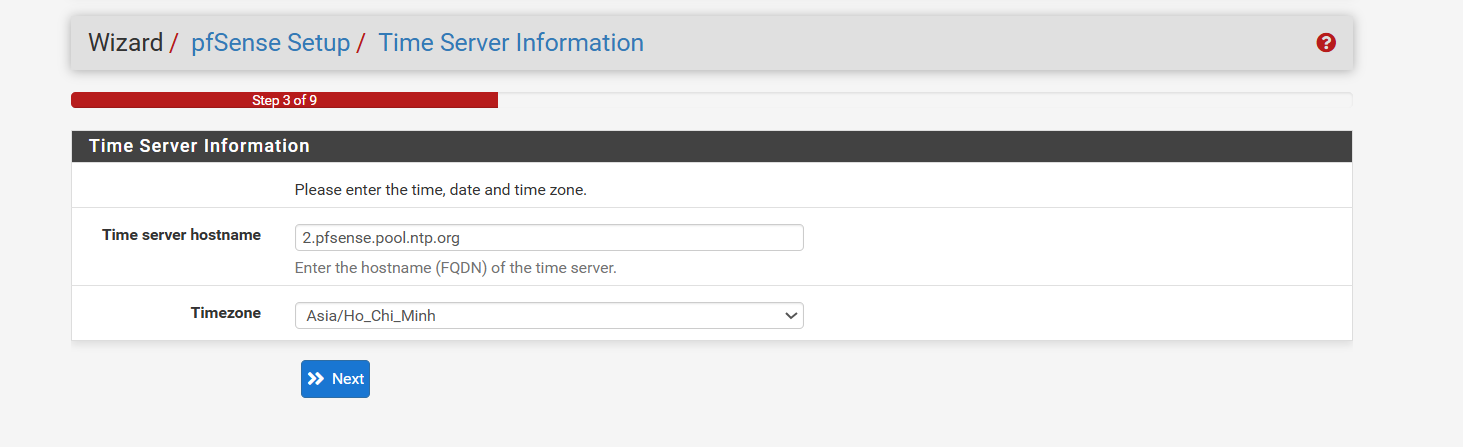Click Time Server Information breadcrumb link
The width and height of the screenshot is (1463, 447).
510,43
